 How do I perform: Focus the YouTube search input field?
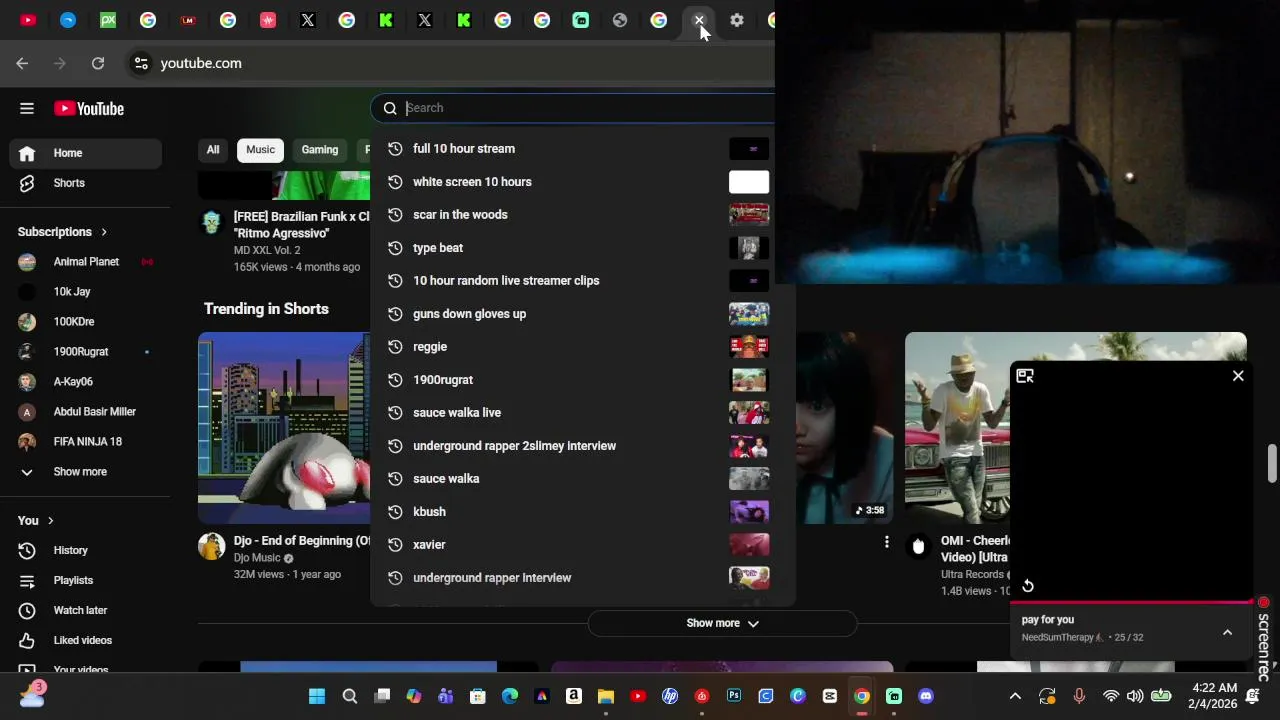[x=588, y=108]
